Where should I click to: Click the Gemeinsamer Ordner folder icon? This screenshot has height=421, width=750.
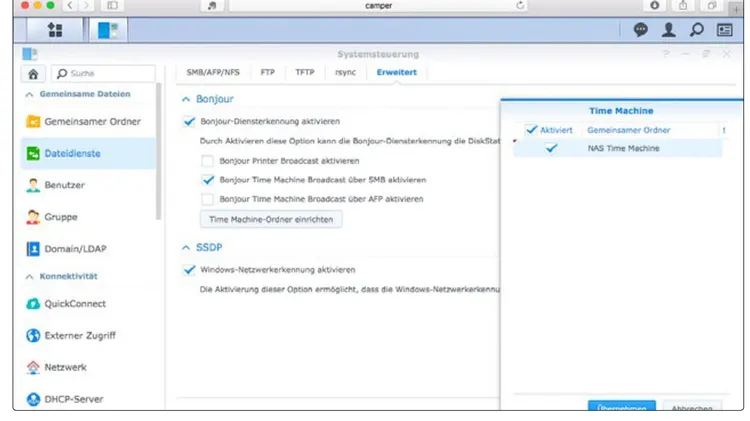pyautogui.click(x=33, y=122)
